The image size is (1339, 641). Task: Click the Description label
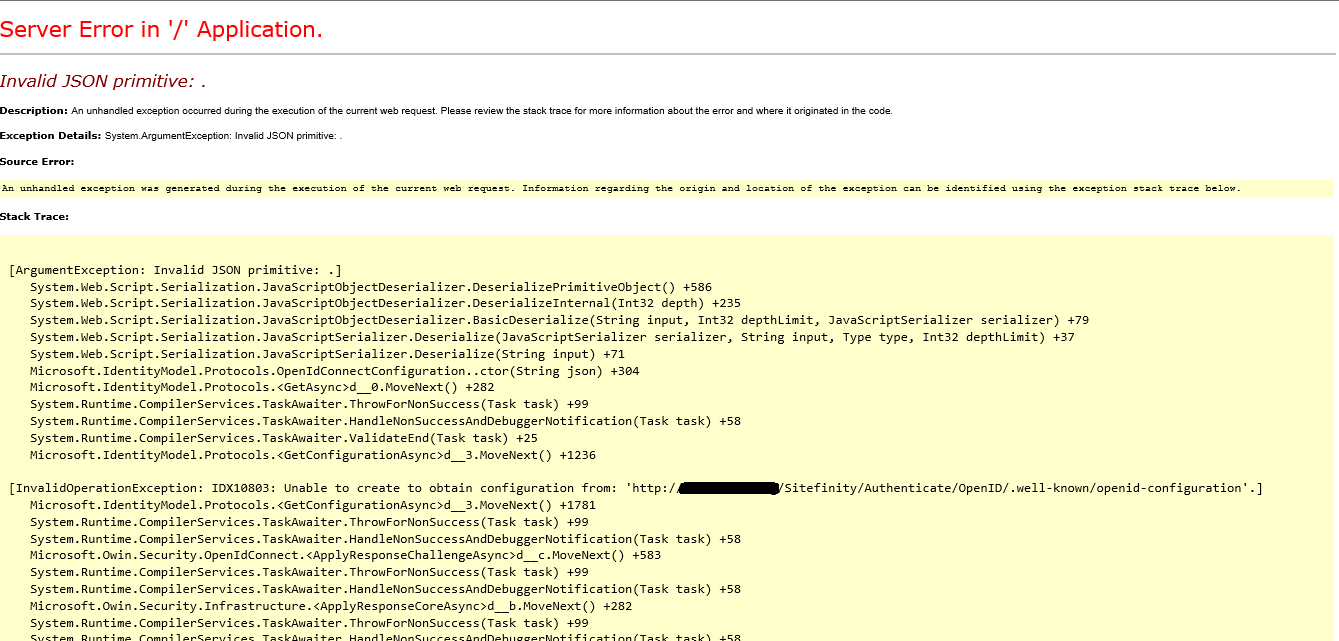33,111
